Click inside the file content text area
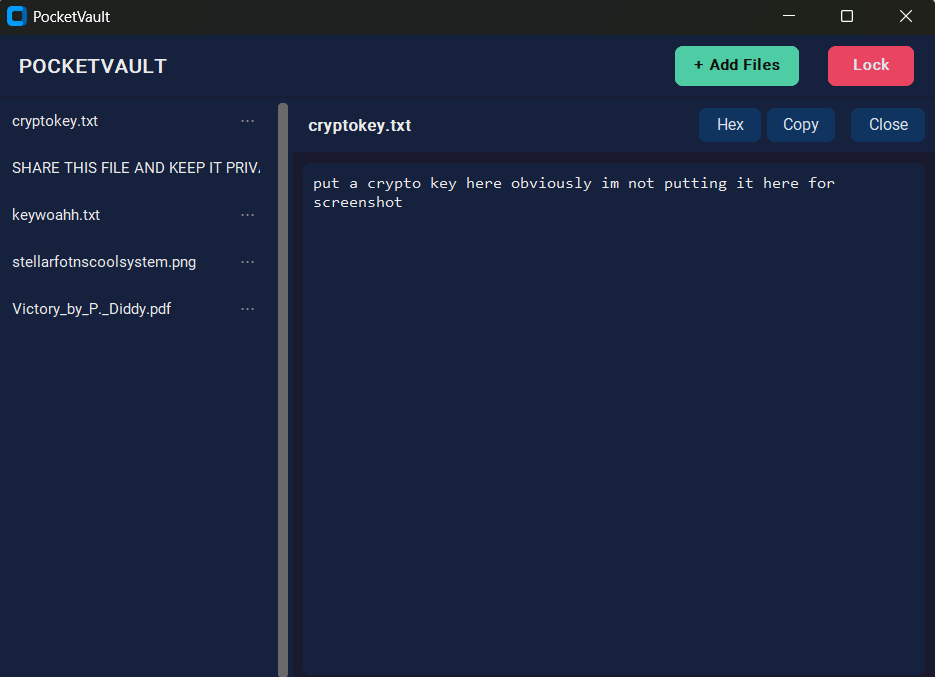Viewport: 935px width, 677px height. pos(614,419)
